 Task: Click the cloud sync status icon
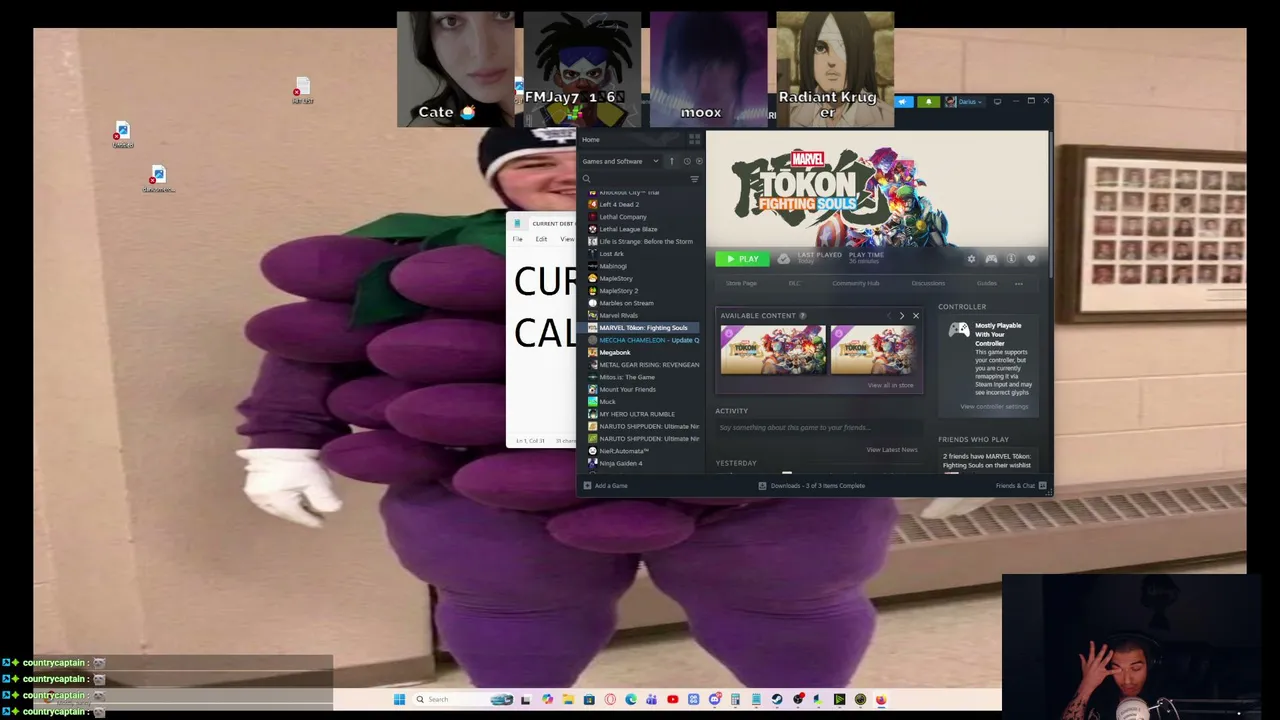pyautogui.click(x=784, y=259)
